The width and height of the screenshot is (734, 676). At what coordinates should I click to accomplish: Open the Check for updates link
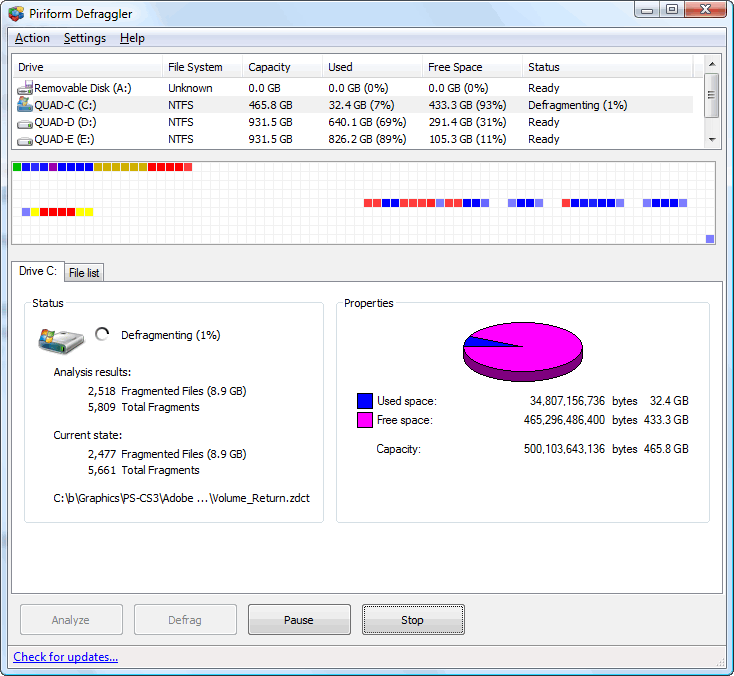66,657
